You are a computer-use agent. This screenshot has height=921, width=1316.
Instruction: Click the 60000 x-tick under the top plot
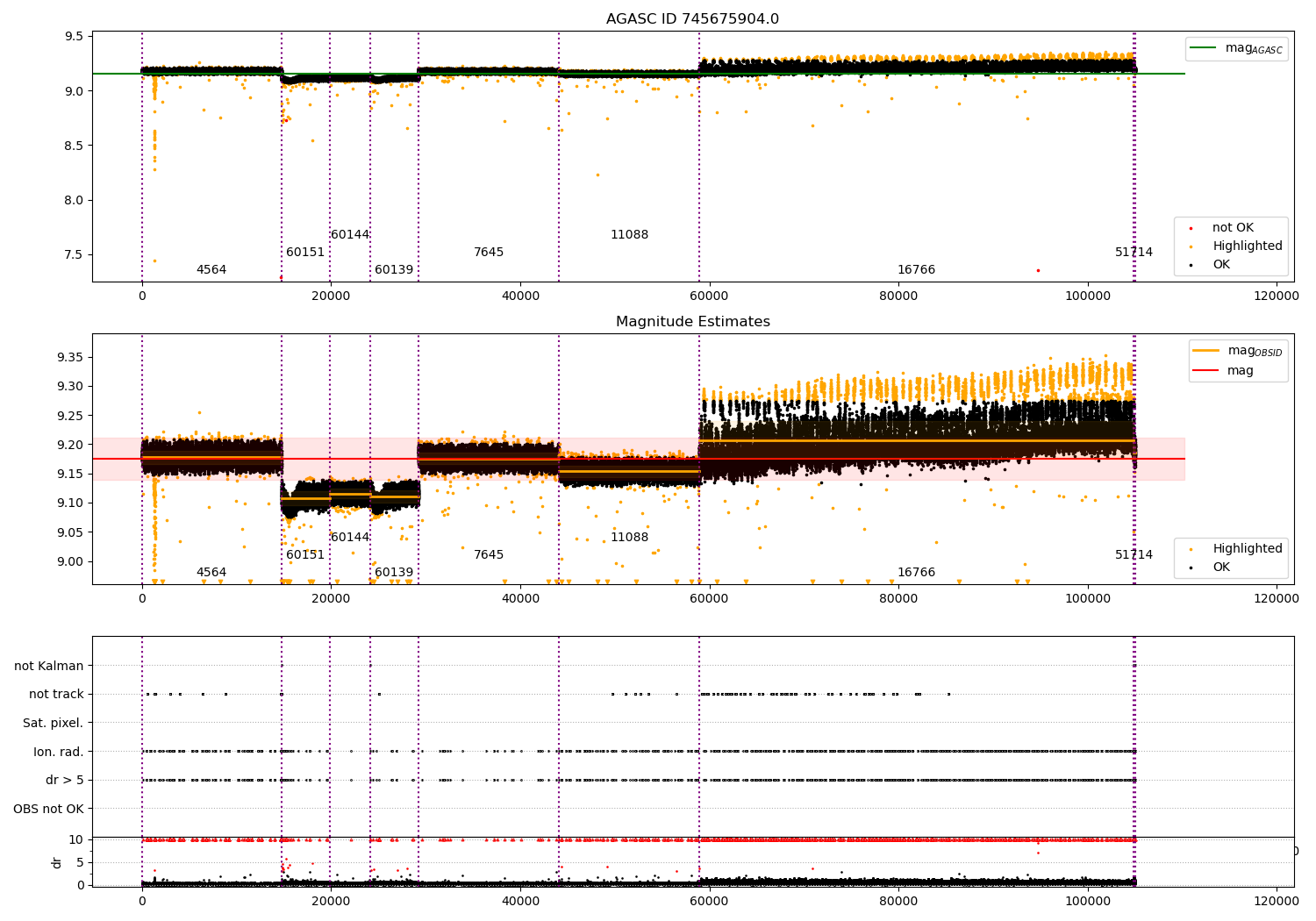click(709, 296)
